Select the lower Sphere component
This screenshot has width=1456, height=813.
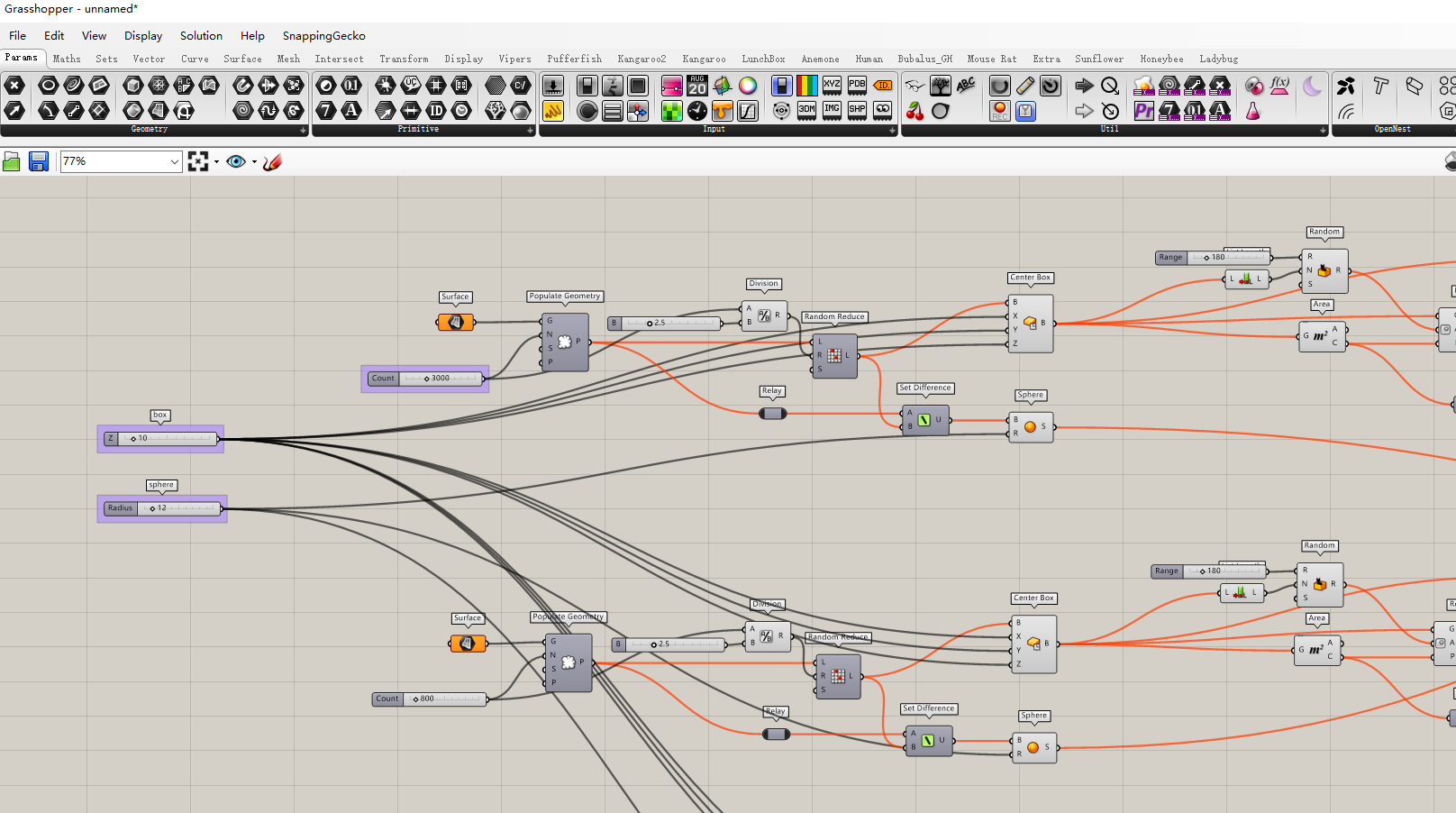click(1034, 747)
